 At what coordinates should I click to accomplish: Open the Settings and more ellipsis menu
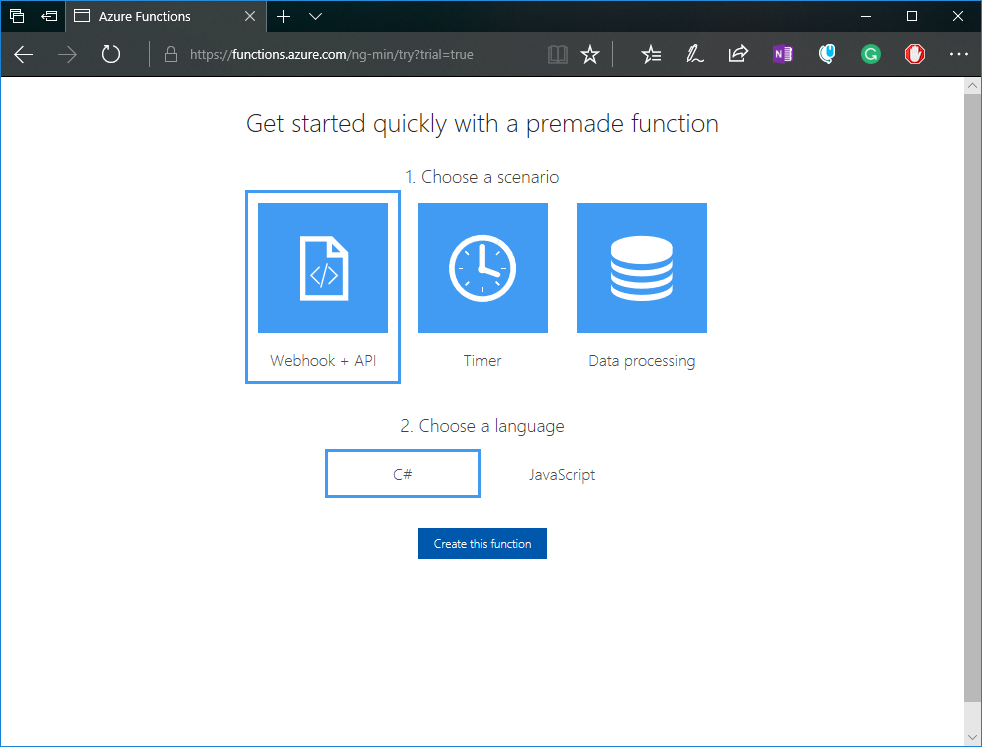click(958, 55)
